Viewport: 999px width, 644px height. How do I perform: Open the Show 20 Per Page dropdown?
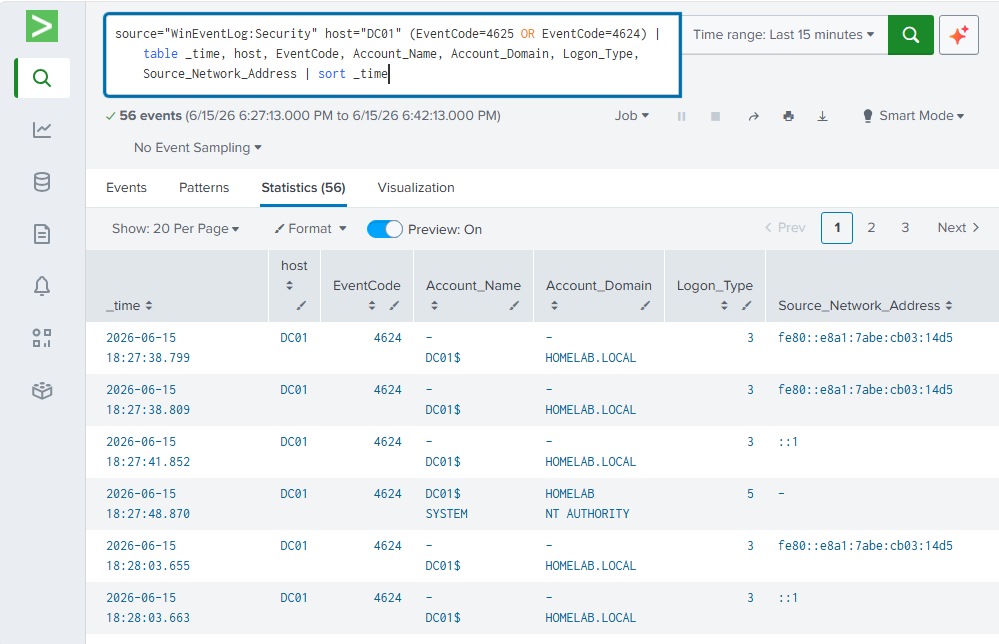coord(175,229)
